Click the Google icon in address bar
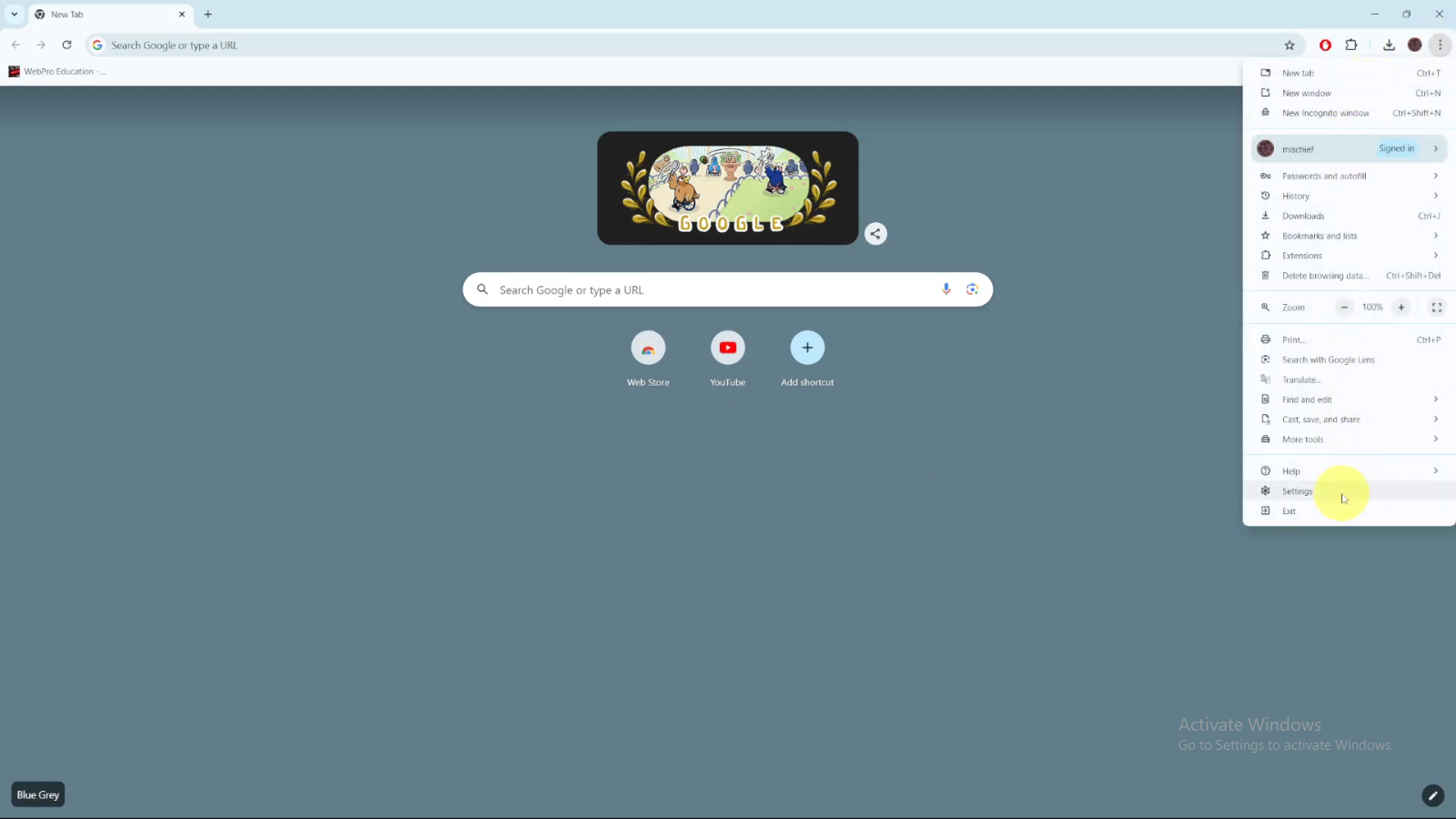 coord(97,45)
